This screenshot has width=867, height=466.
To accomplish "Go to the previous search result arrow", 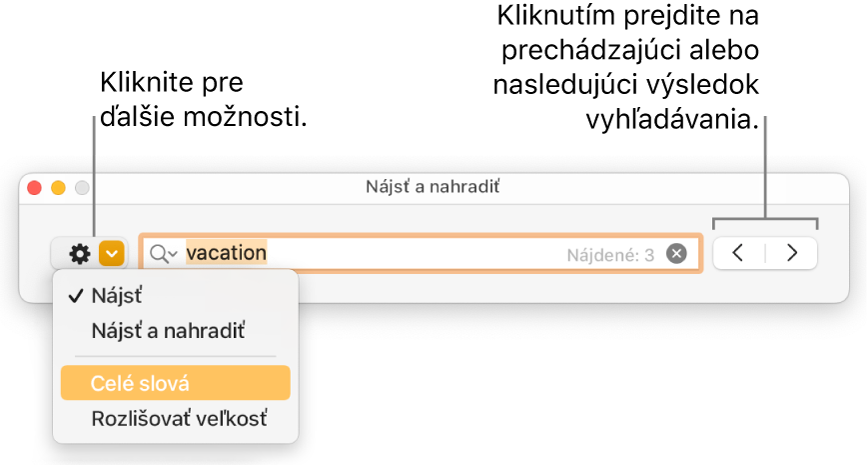I will click(738, 253).
